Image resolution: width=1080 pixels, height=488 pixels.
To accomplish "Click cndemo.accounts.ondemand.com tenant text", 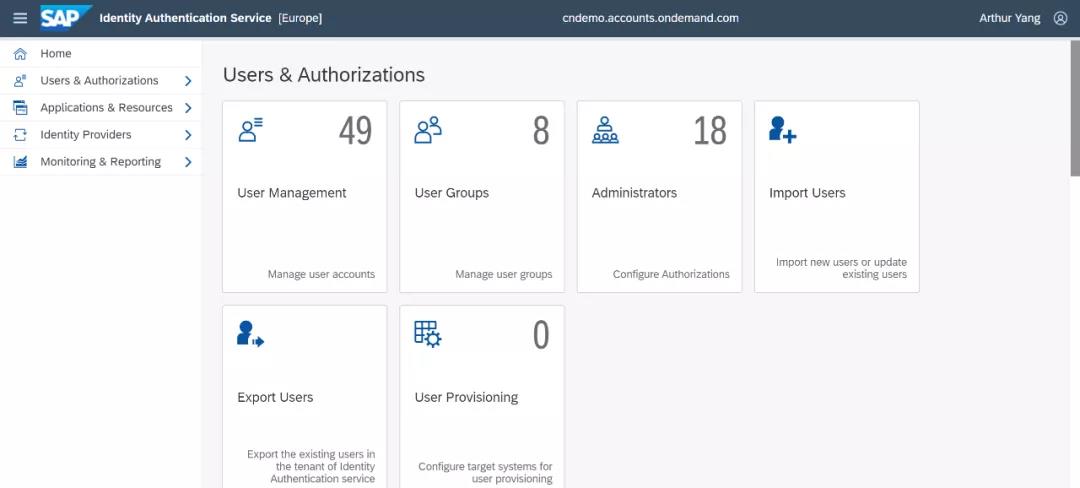I will (651, 19).
